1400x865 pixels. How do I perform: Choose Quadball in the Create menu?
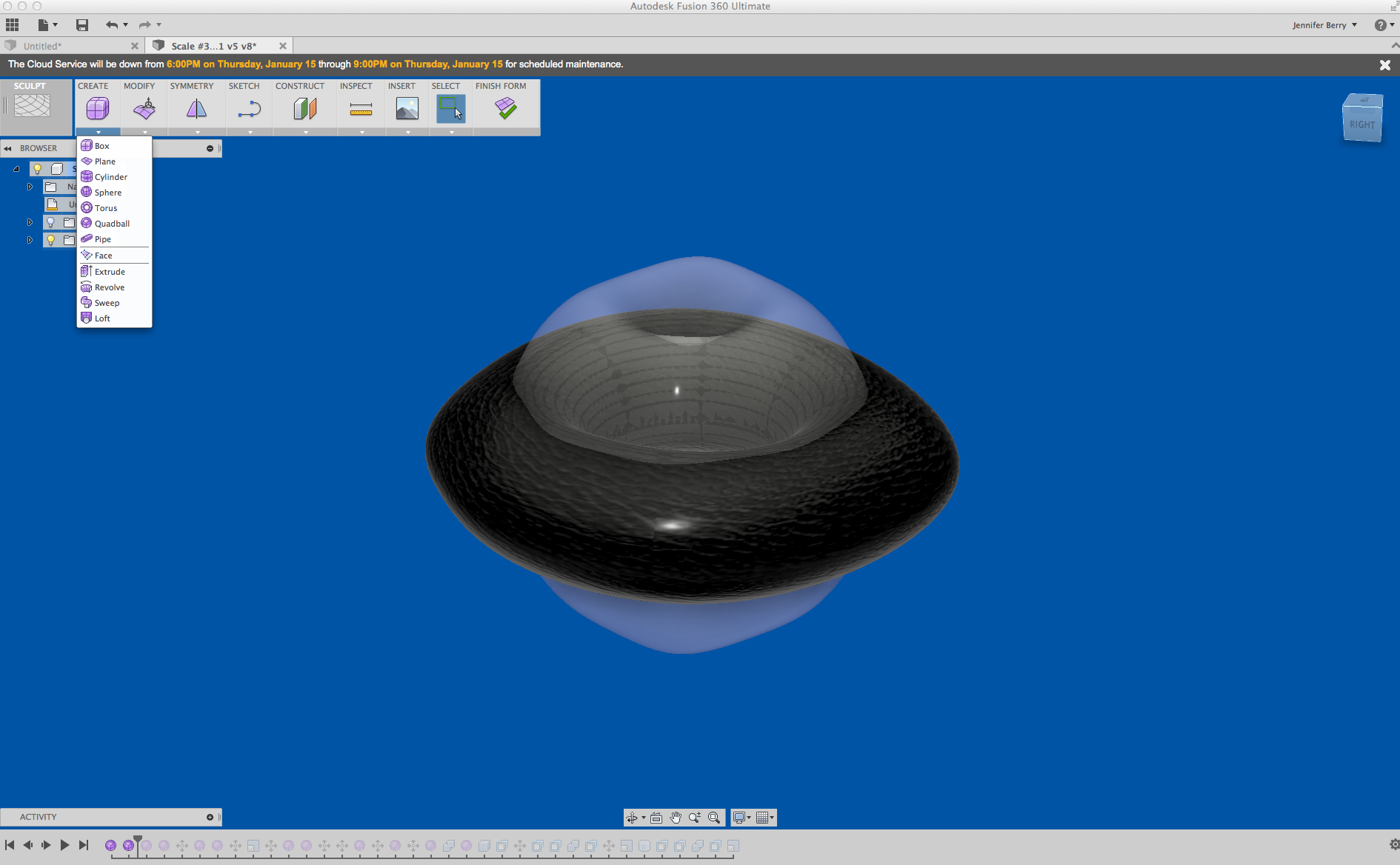(115, 224)
